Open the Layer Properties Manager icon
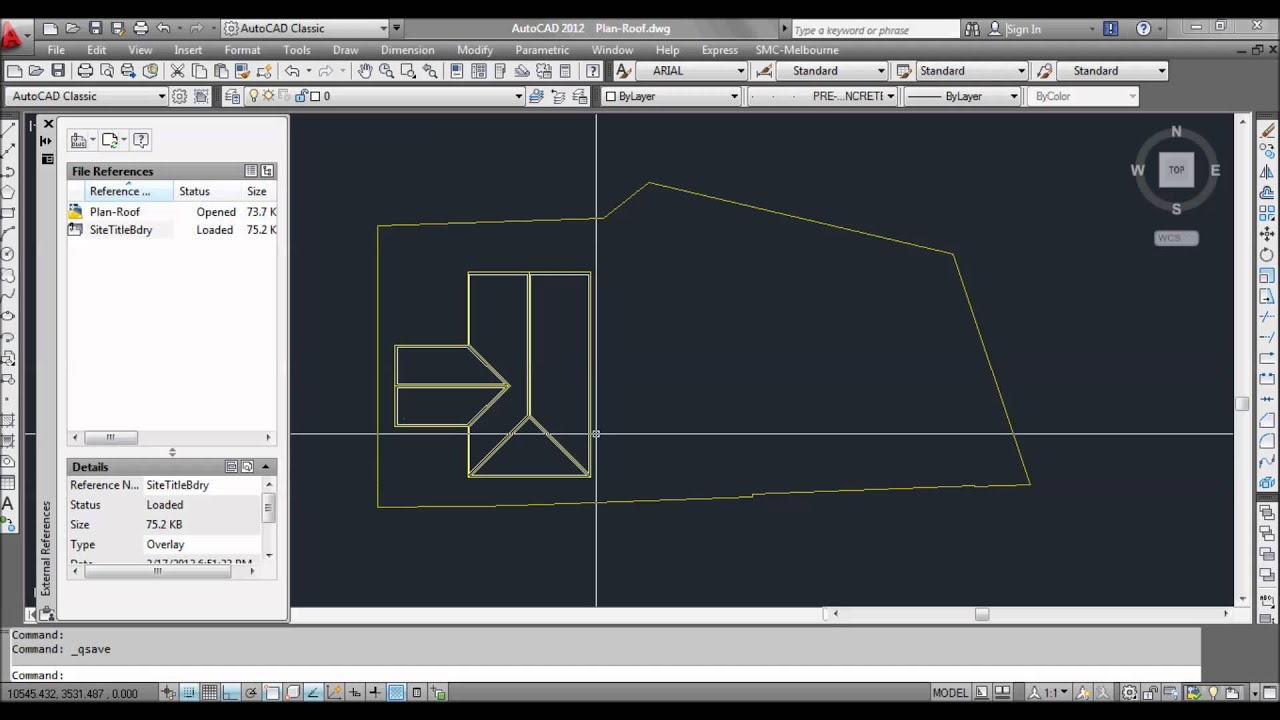Viewport: 1280px width, 720px height. tap(232, 96)
